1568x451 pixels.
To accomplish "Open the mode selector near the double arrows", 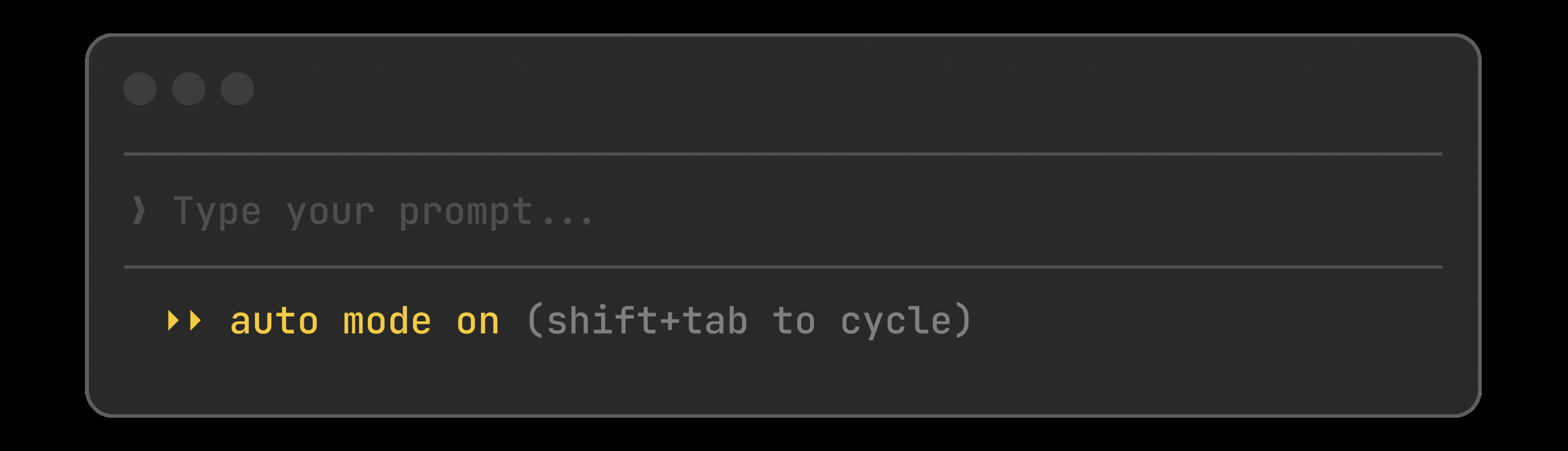I will coord(184,320).
